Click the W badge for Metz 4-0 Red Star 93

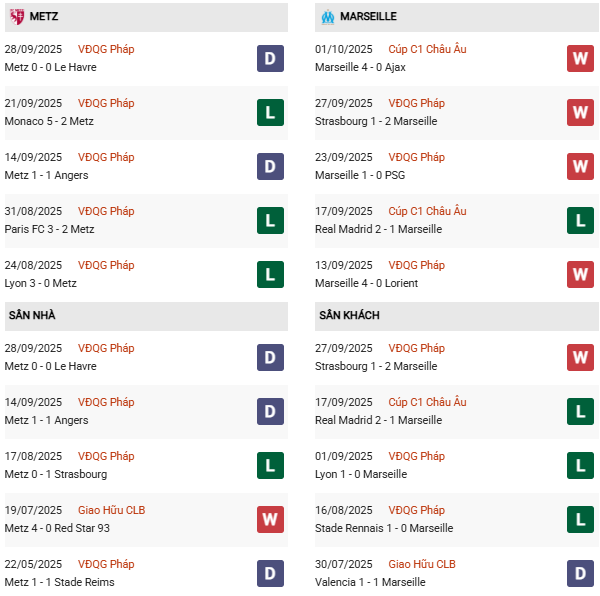[x=270, y=519]
